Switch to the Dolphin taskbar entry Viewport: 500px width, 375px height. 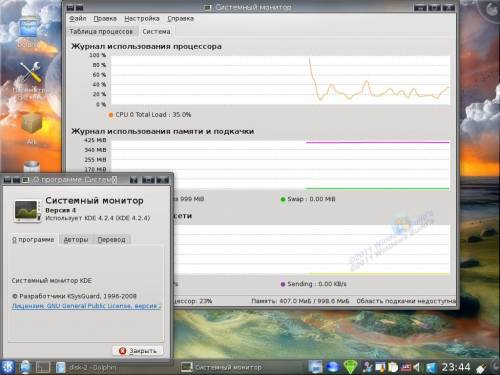86,367
